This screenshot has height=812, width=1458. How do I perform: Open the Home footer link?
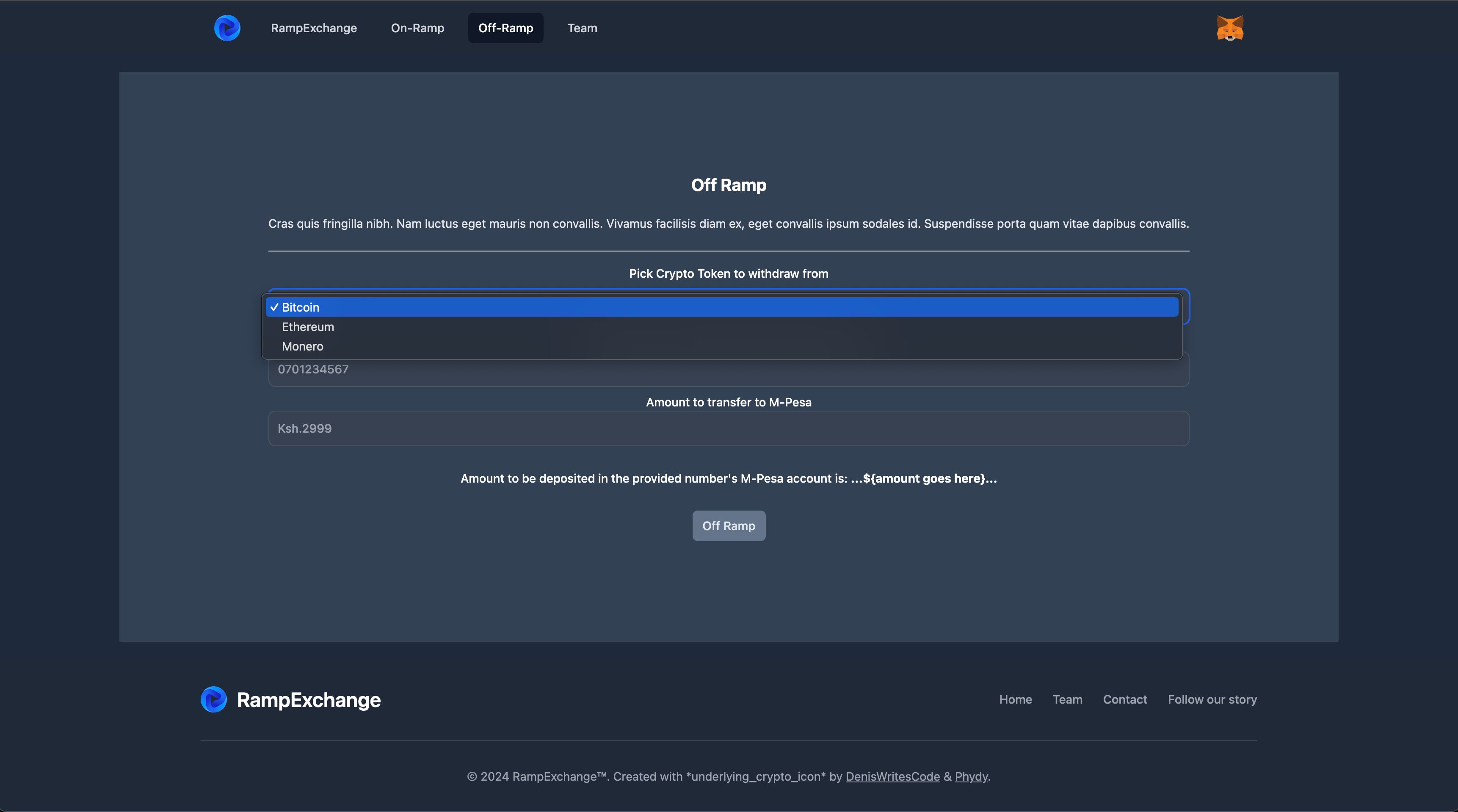1015,699
